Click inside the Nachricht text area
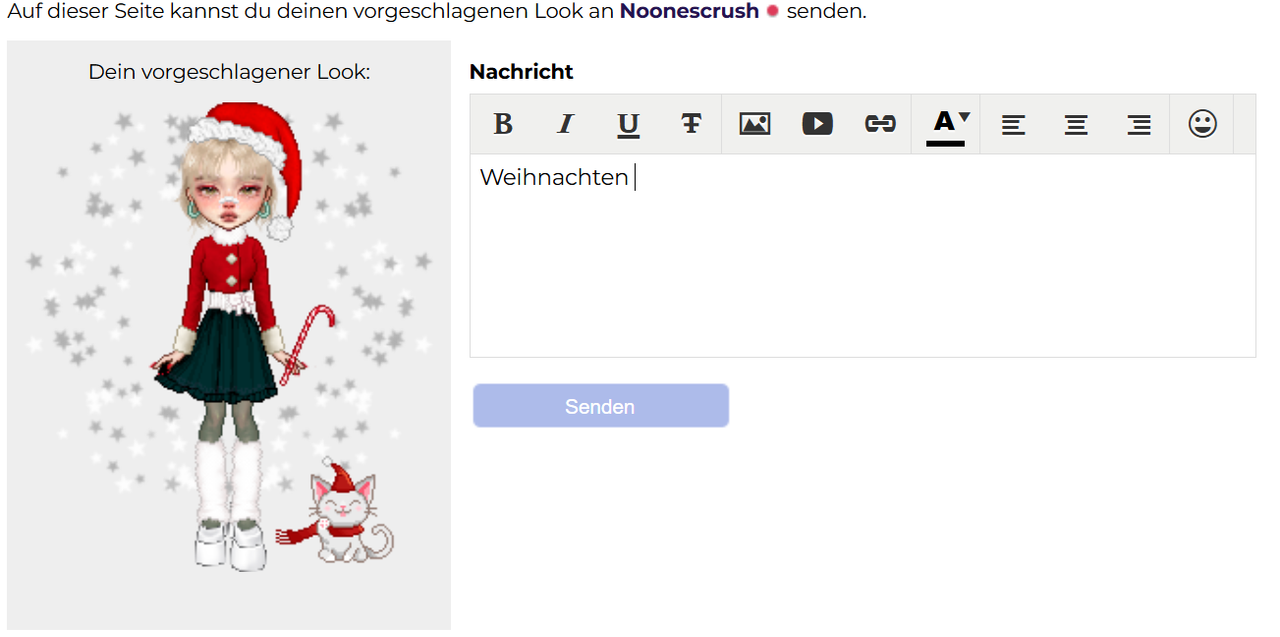The image size is (1280, 637). tap(863, 255)
